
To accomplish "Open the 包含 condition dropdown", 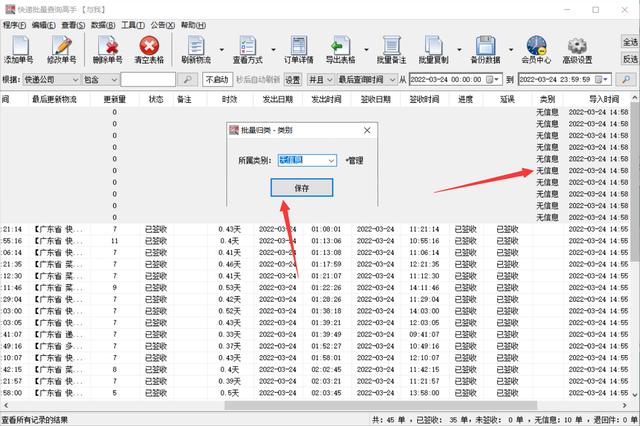I will [125, 79].
